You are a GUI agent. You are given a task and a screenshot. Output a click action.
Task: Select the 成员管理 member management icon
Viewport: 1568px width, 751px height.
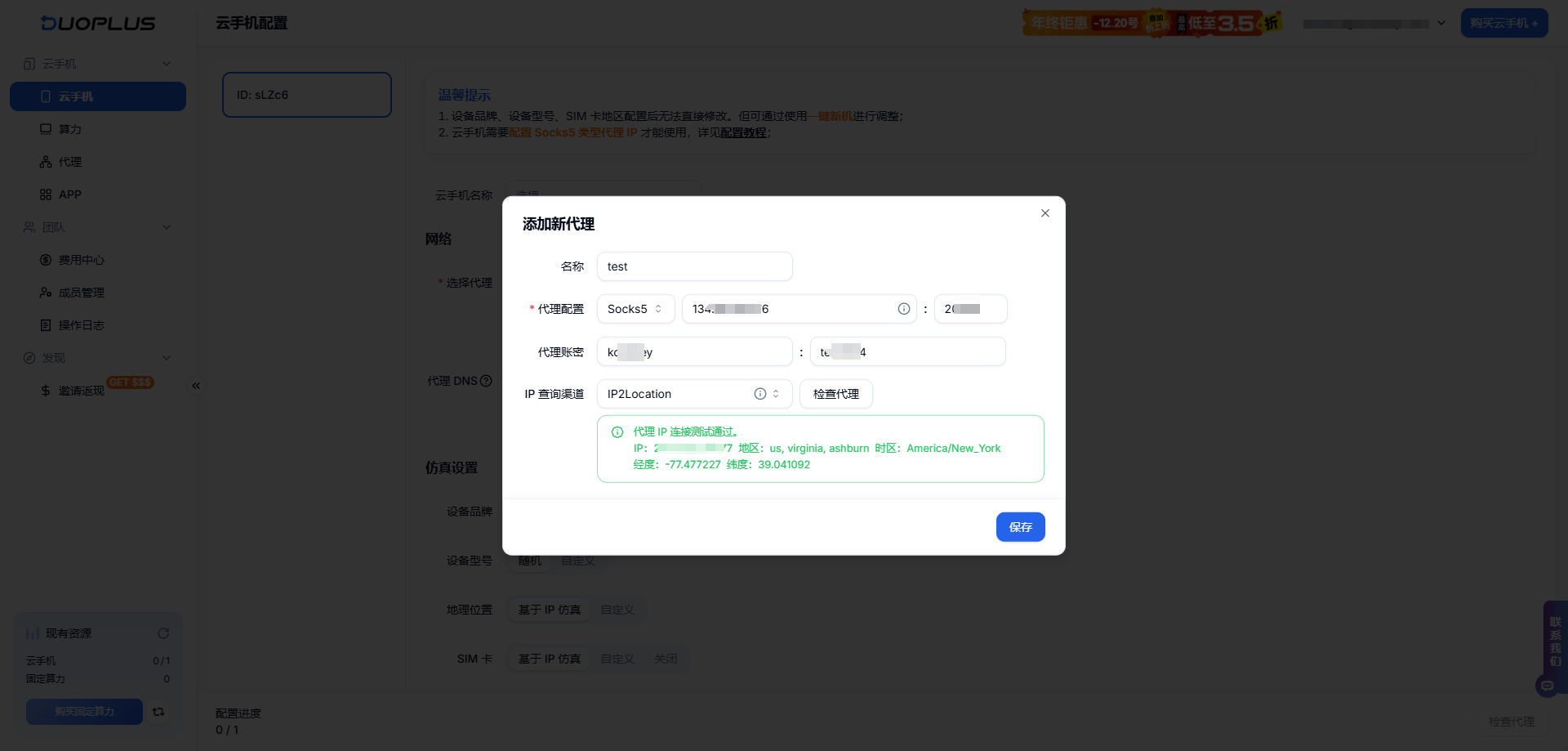pyautogui.click(x=47, y=293)
